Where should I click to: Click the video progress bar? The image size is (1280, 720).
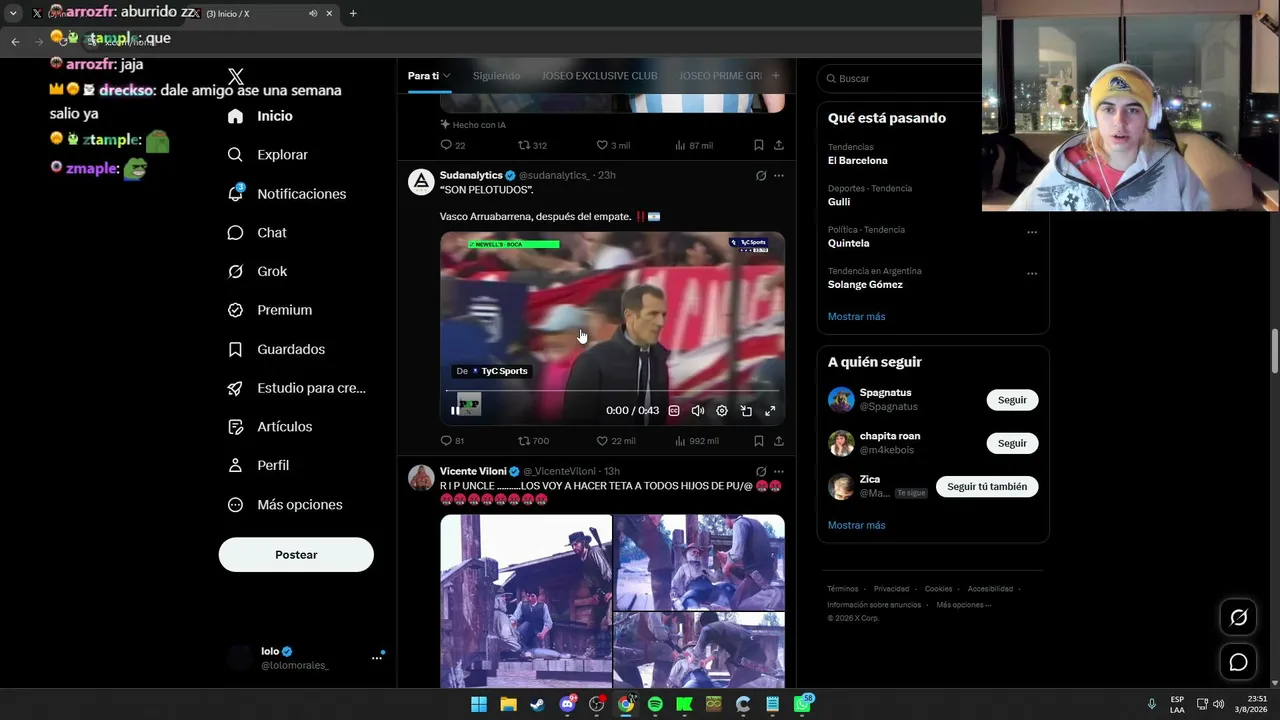612,391
